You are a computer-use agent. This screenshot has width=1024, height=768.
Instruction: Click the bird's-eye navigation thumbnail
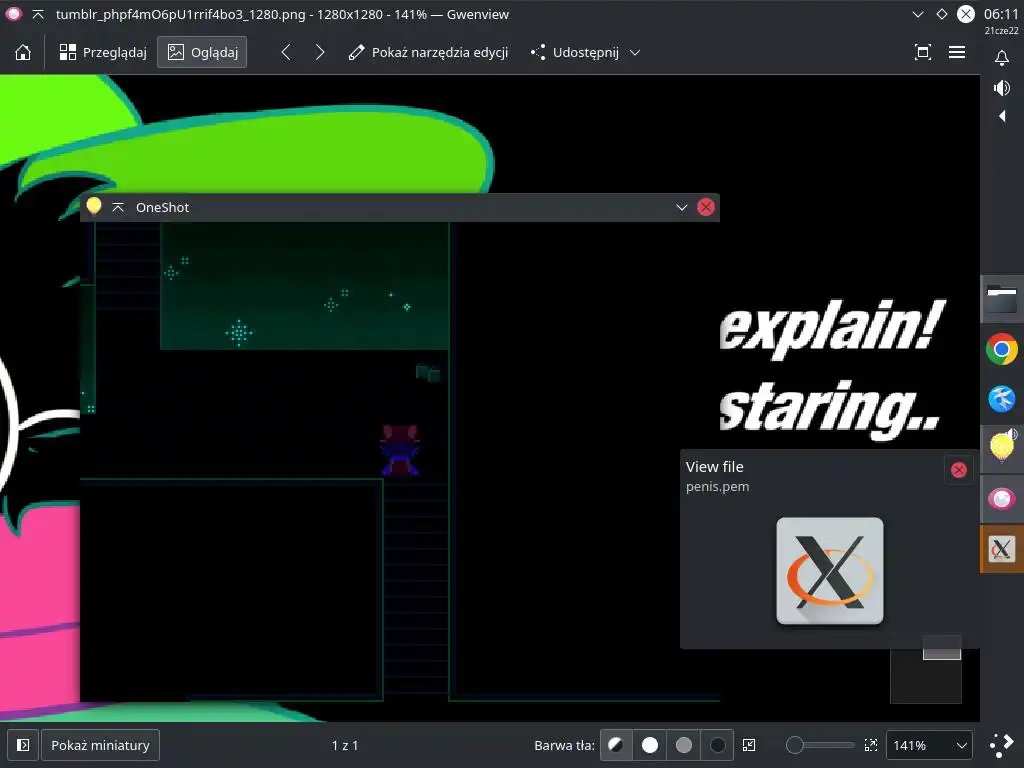point(926,670)
